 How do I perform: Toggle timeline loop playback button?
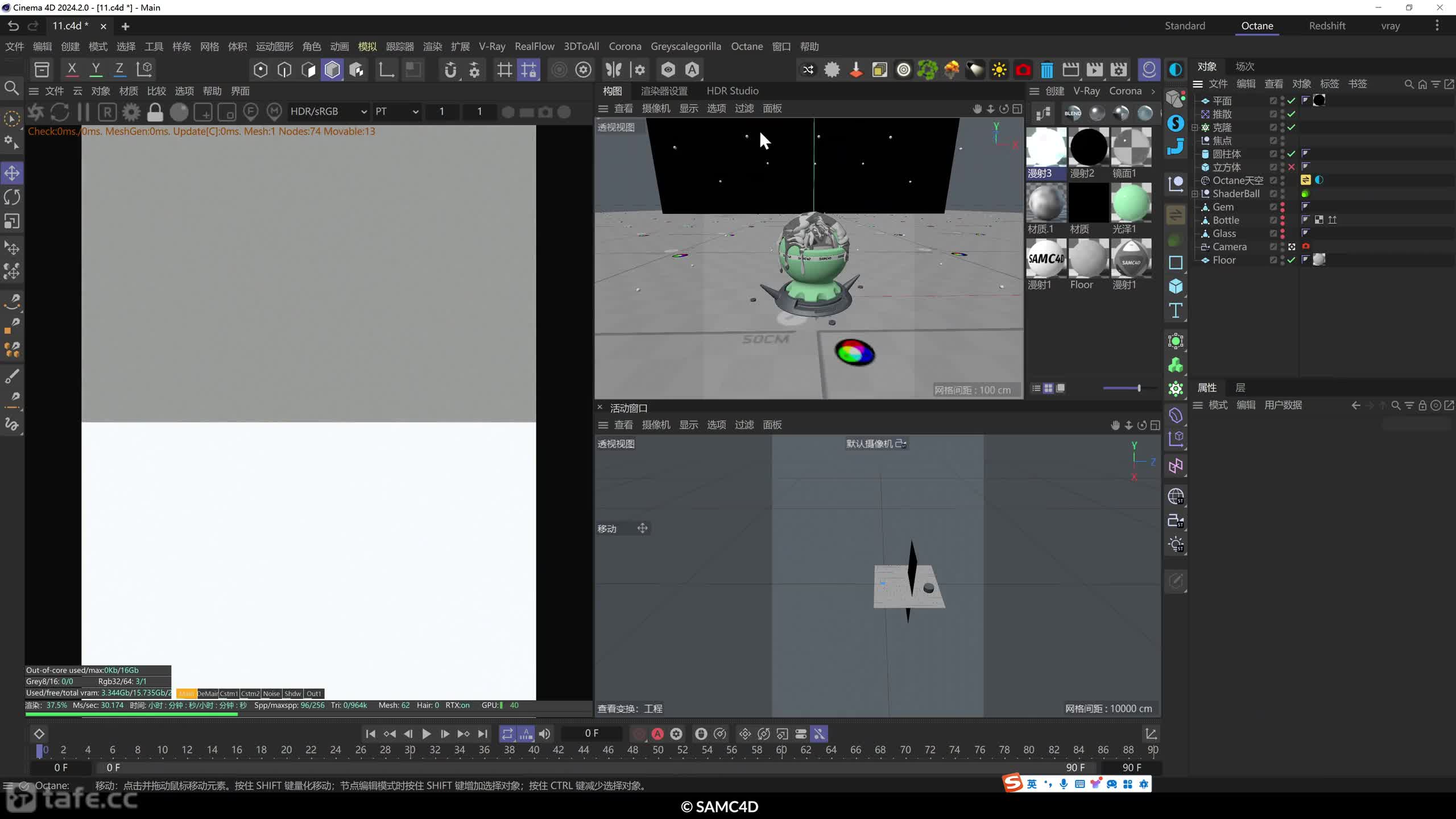click(507, 734)
